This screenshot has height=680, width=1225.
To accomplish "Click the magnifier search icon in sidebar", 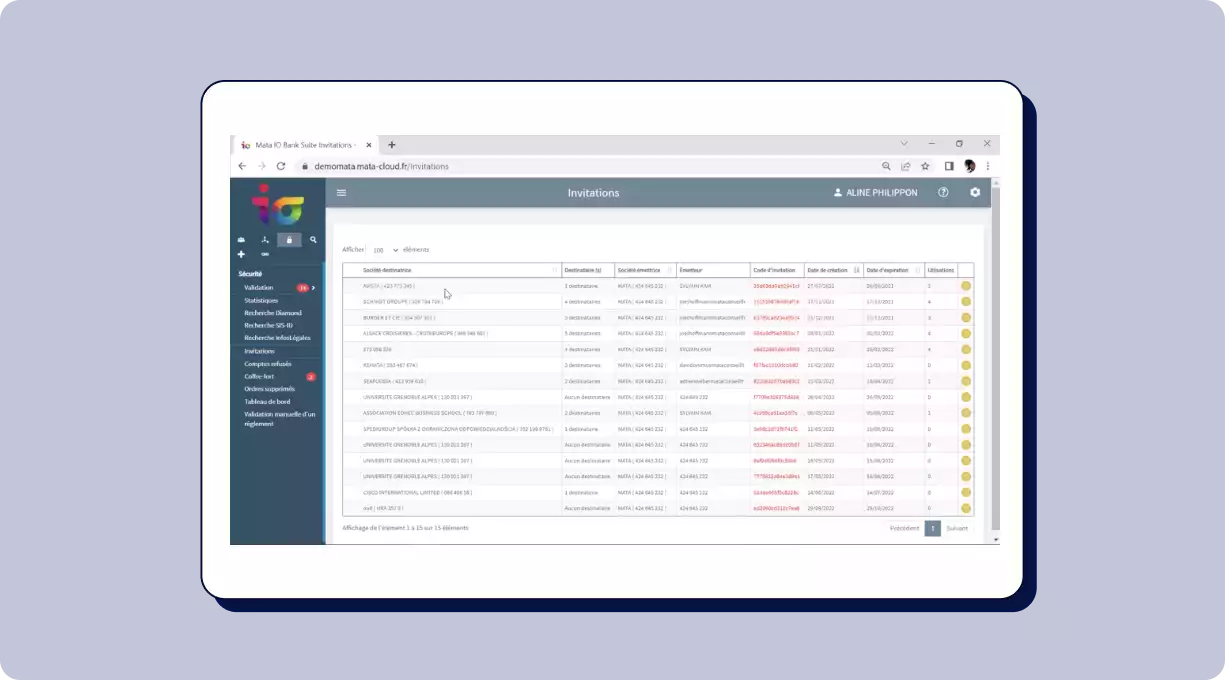I will click(313, 240).
